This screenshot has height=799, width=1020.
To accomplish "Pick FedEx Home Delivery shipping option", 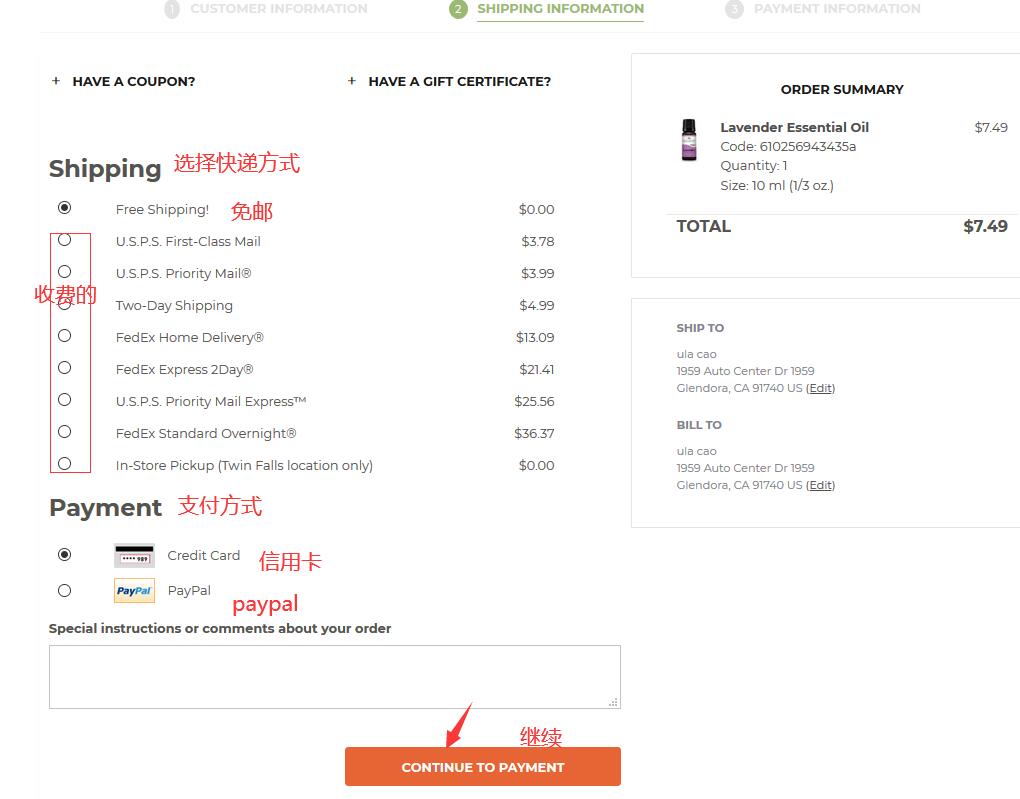I will [x=64, y=336].
